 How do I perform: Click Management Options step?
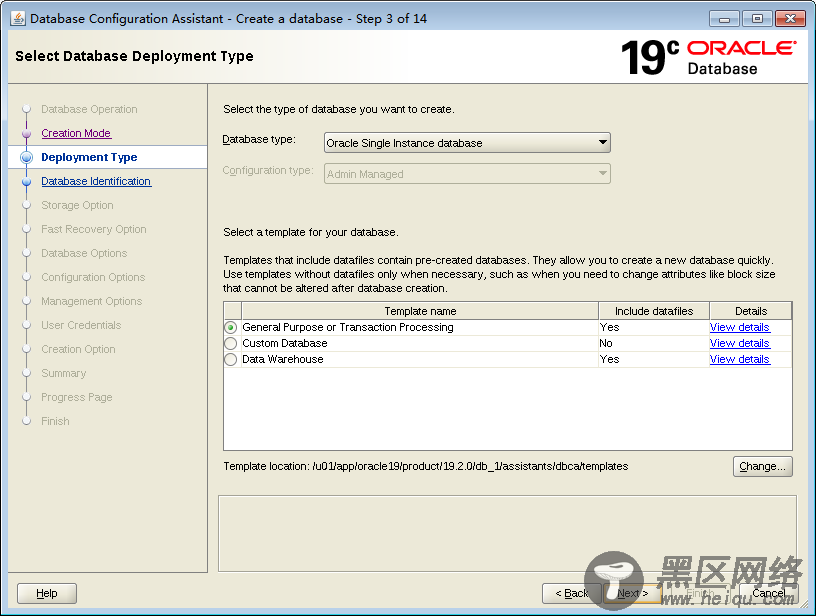click(92, 301)
